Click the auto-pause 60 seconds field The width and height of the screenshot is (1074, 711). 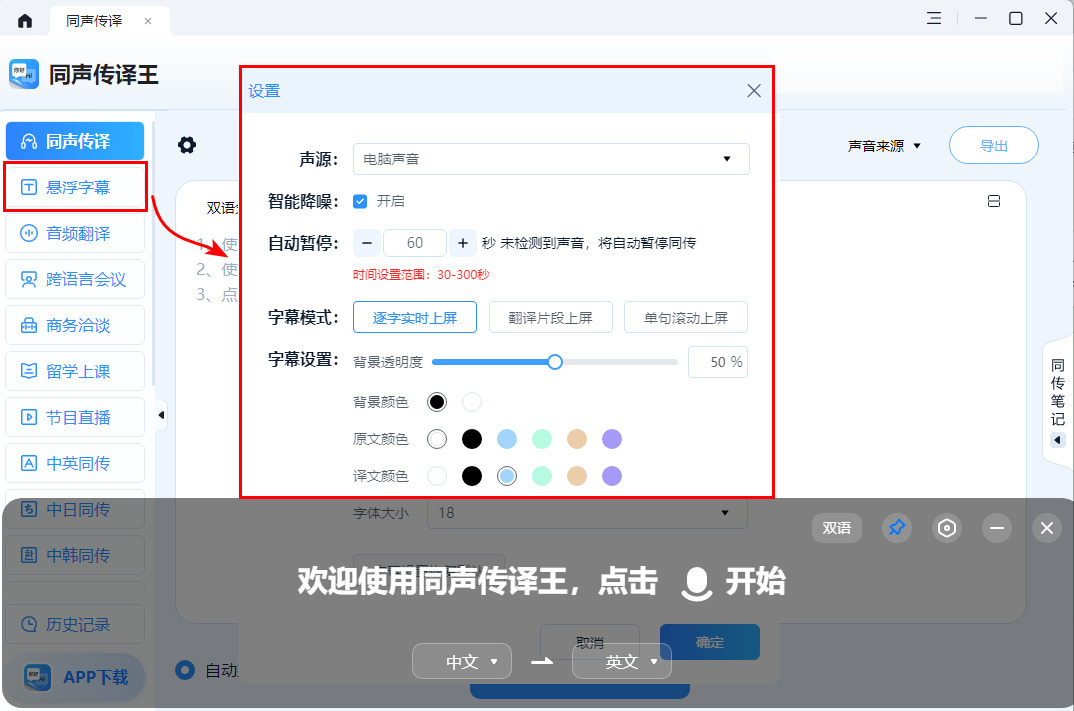point(415,243)
